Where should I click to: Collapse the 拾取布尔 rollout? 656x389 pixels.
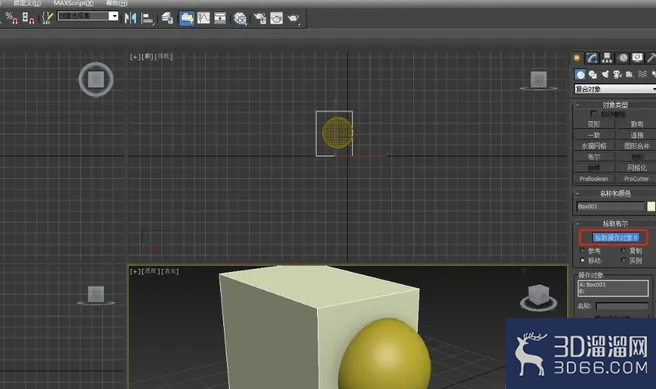pyautogui.click(x=614, y=224)
